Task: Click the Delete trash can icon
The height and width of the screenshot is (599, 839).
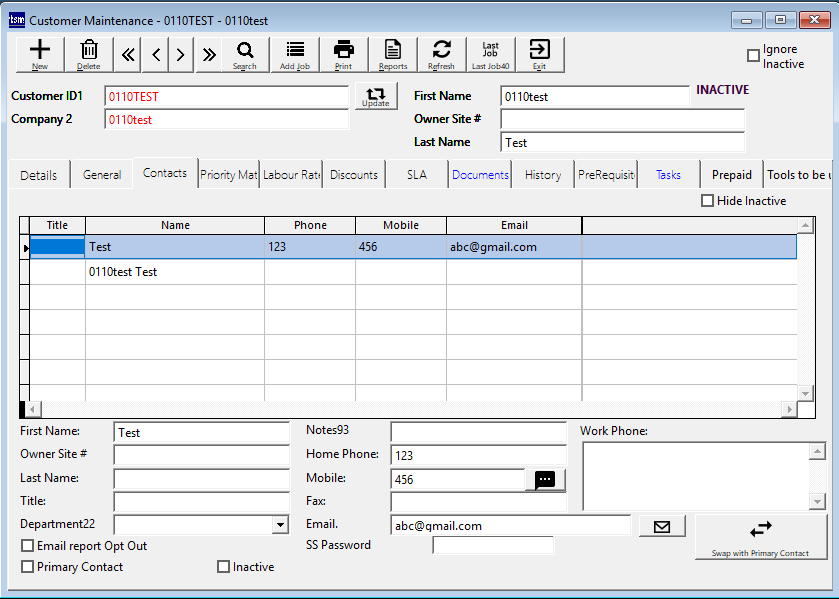Action: [x=89, y=54]
